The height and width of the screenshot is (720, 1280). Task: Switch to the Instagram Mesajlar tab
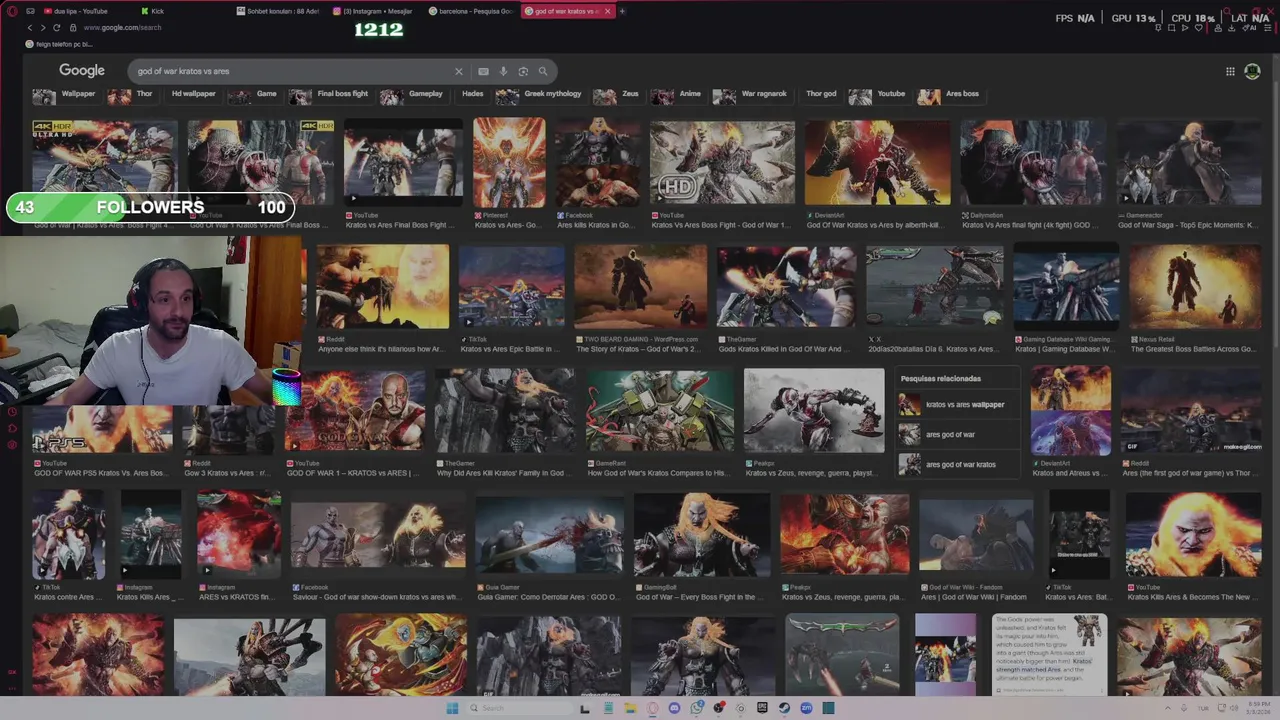coord(374,11)
